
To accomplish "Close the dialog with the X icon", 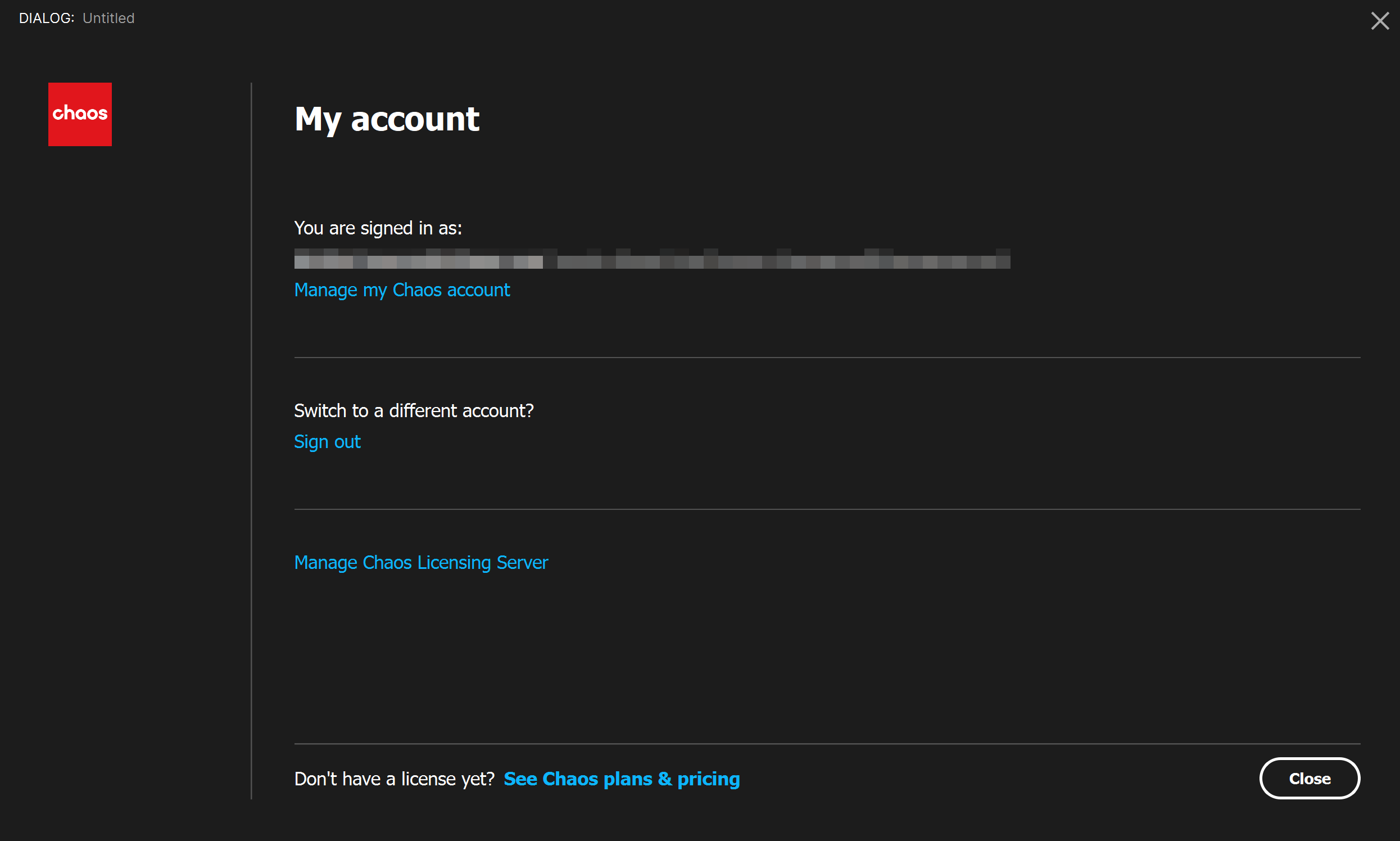I will [1380, 21].
